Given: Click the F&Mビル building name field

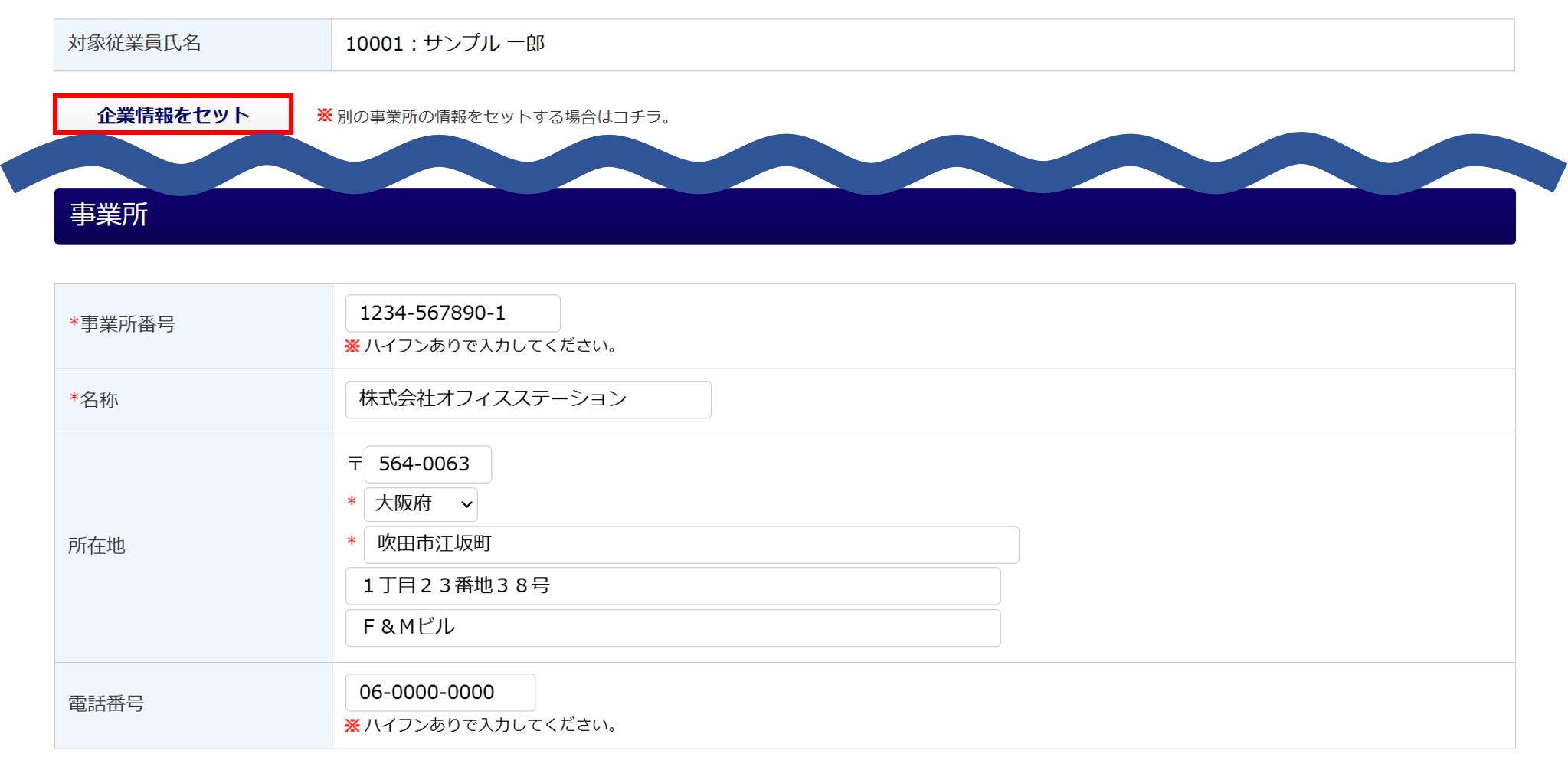Looking at the screenshot, I should click(x=672, y=628).
